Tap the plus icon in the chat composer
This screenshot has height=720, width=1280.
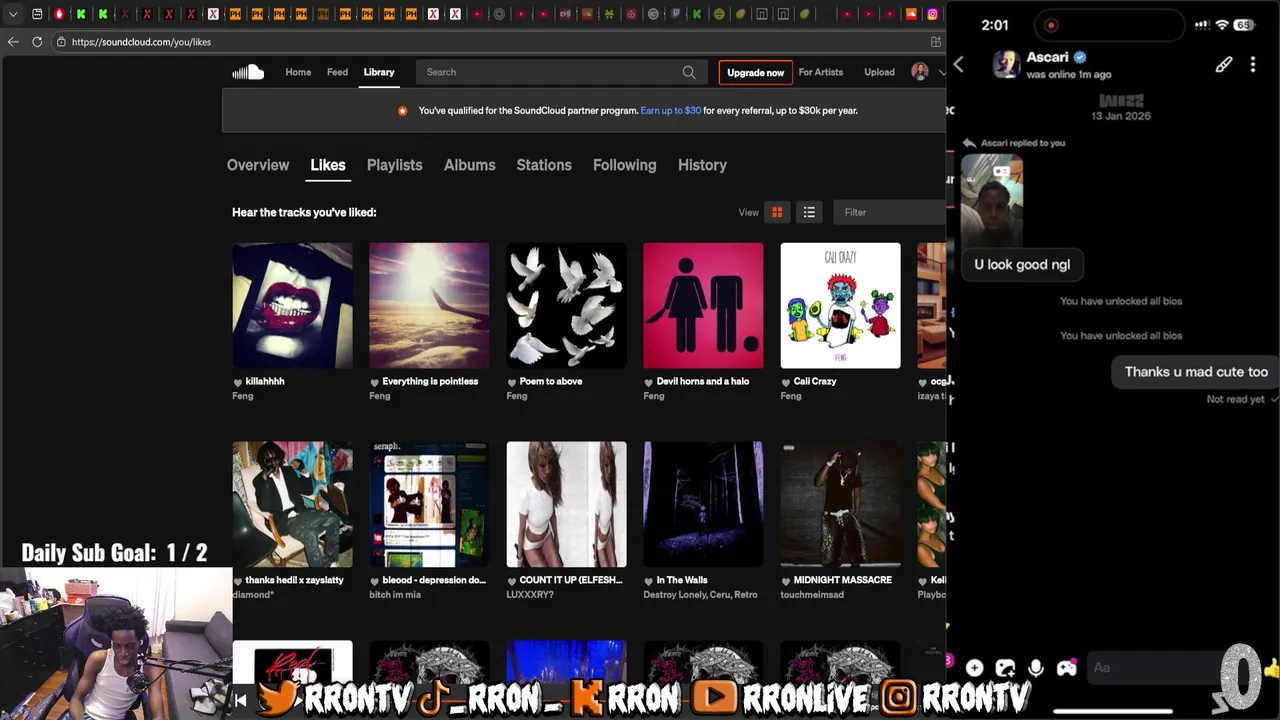click(975, 668)
